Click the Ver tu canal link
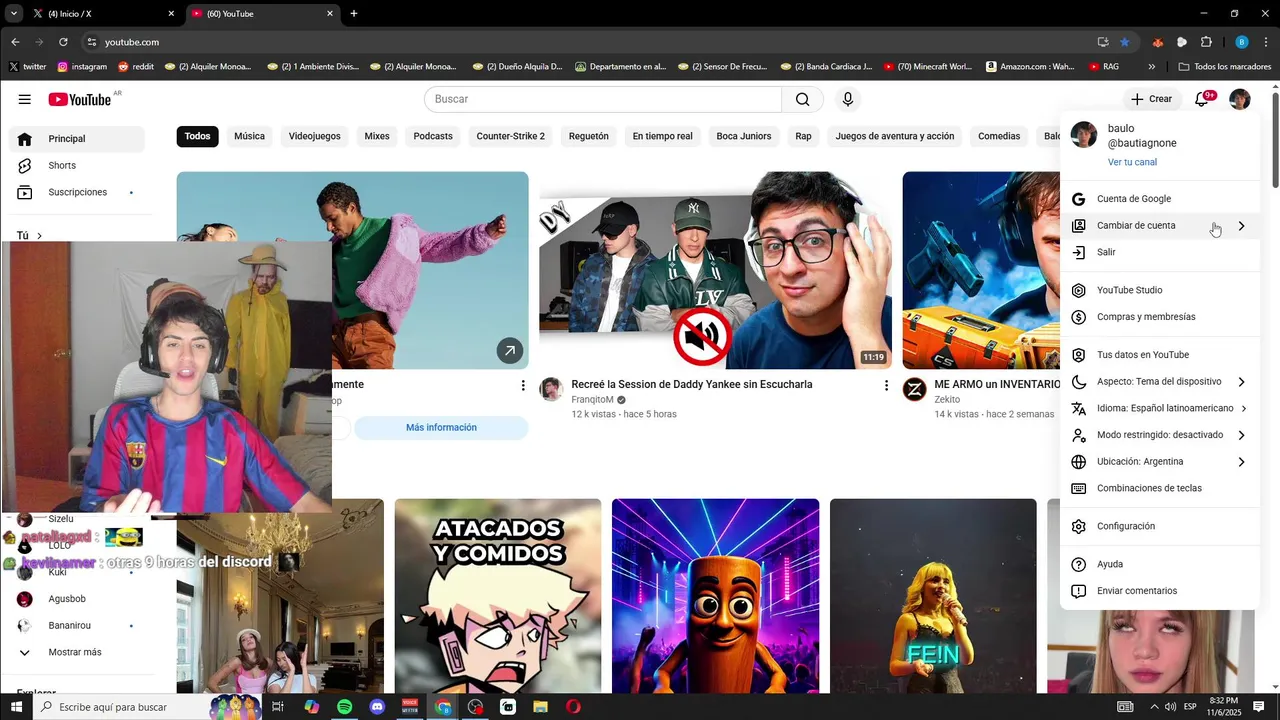The height and width of the screenshot is (720, 1280). click(x=1132, y=162)
